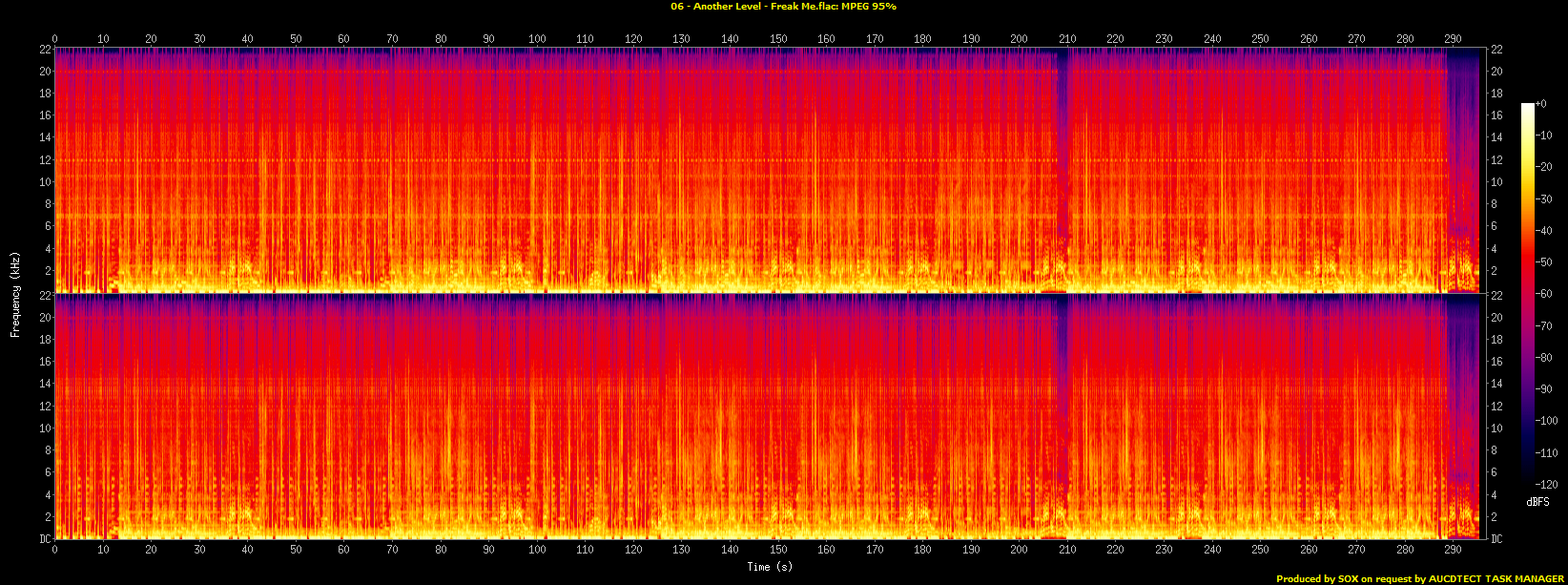Click the "-30" value on the dBFS scale

coord(1545,199)
